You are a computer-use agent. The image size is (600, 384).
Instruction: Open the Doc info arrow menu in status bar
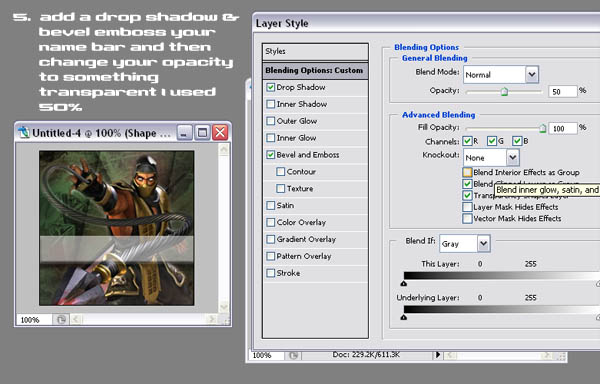(438, 355)
